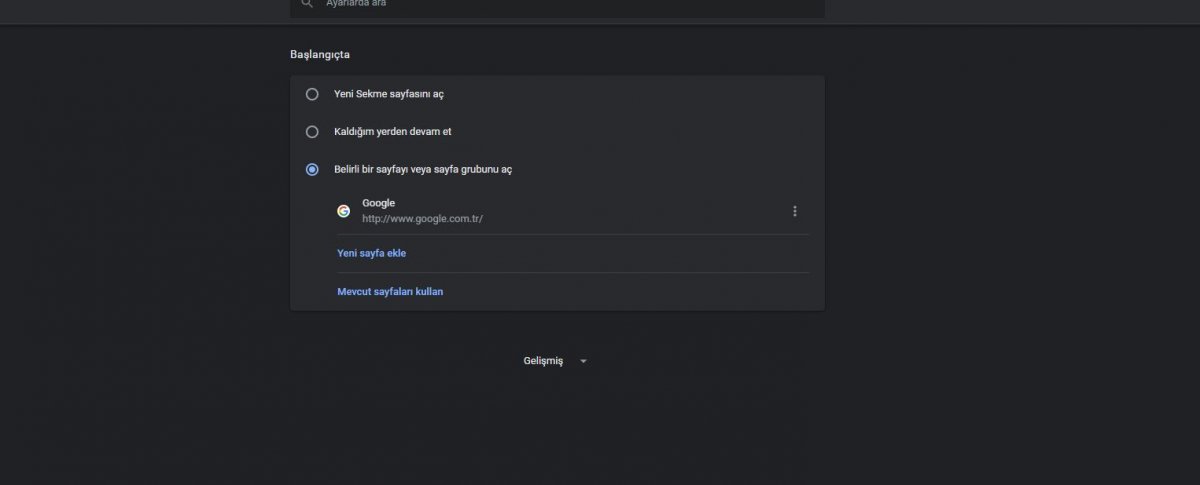Click the "Yeni Sekme sayfasını aç" label text
The width and height of the screenshot is (1200, 485).
pos(388,94)
